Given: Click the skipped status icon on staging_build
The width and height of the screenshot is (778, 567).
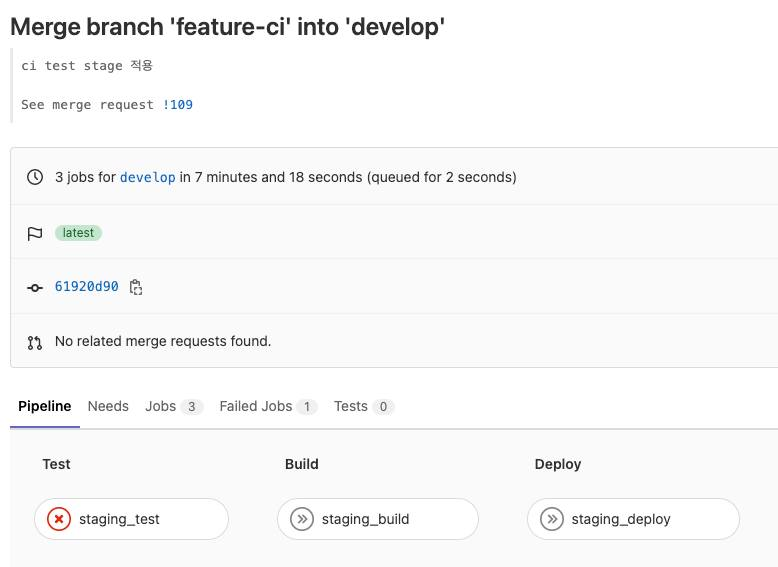Looking at the screenshot, I should pos(302,519).
